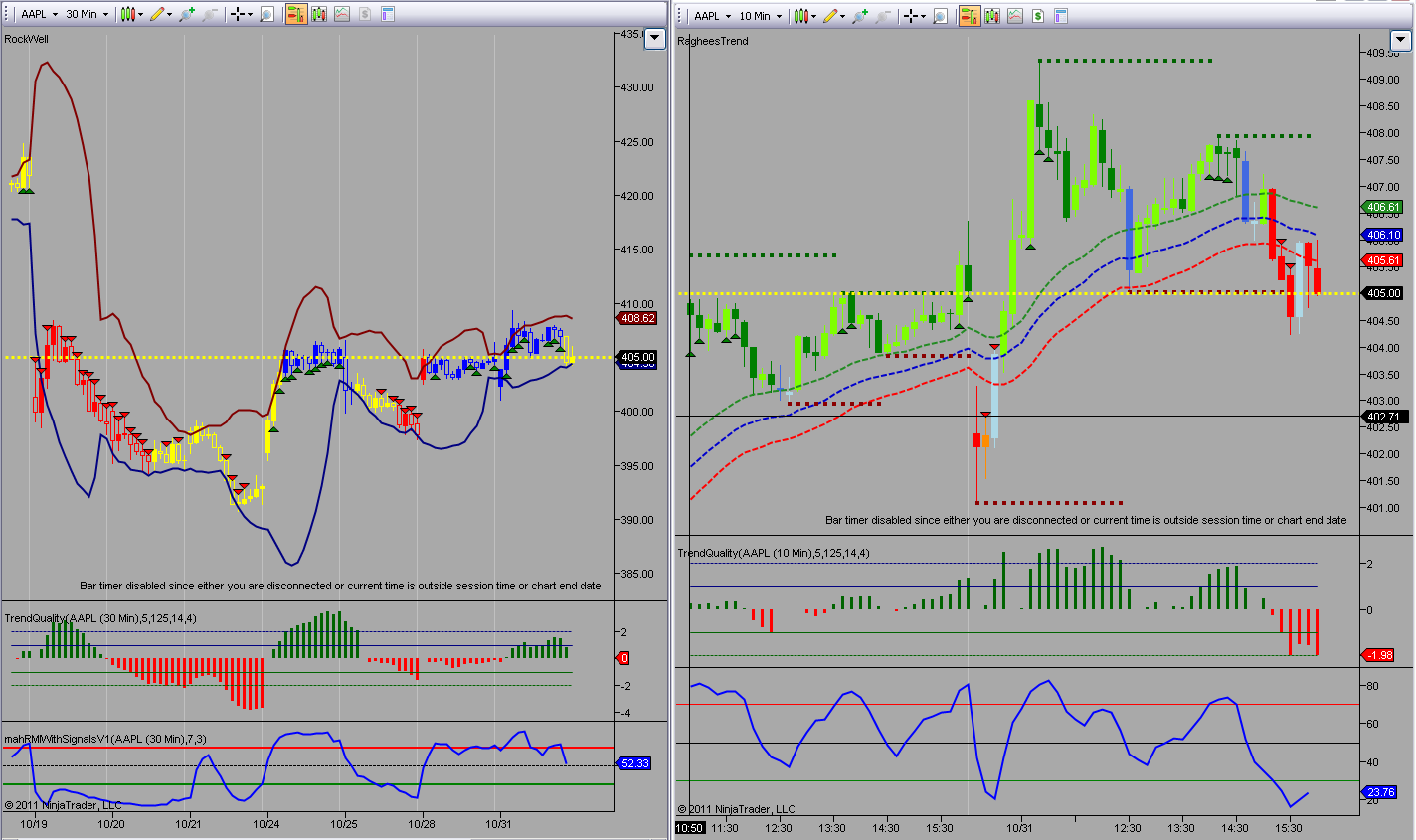Screen dimensions: 1416x840
Task: Click the red 0 marker on the 30 Min TrendQuality panel
Action: (x=624, y=658)
